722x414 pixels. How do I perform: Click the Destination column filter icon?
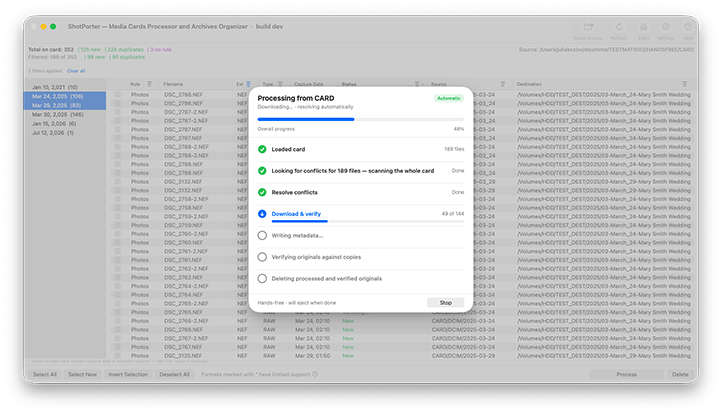coord(685,84)
